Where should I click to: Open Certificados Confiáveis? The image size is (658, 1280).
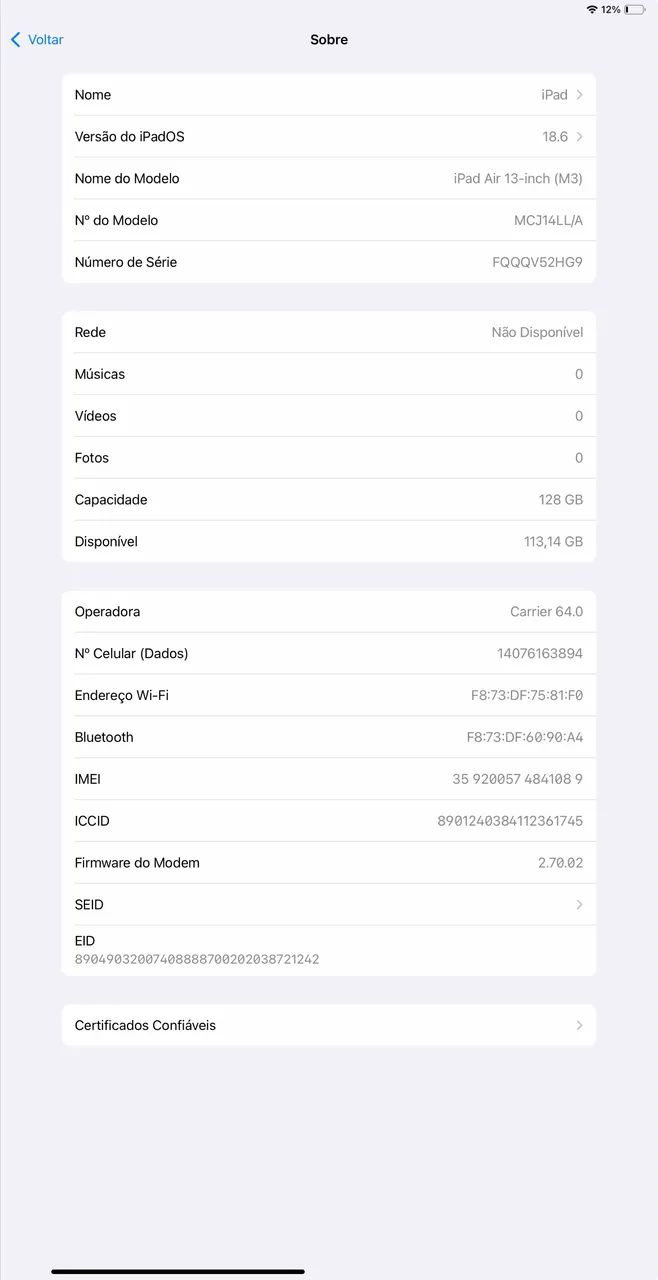[329, 1024]
